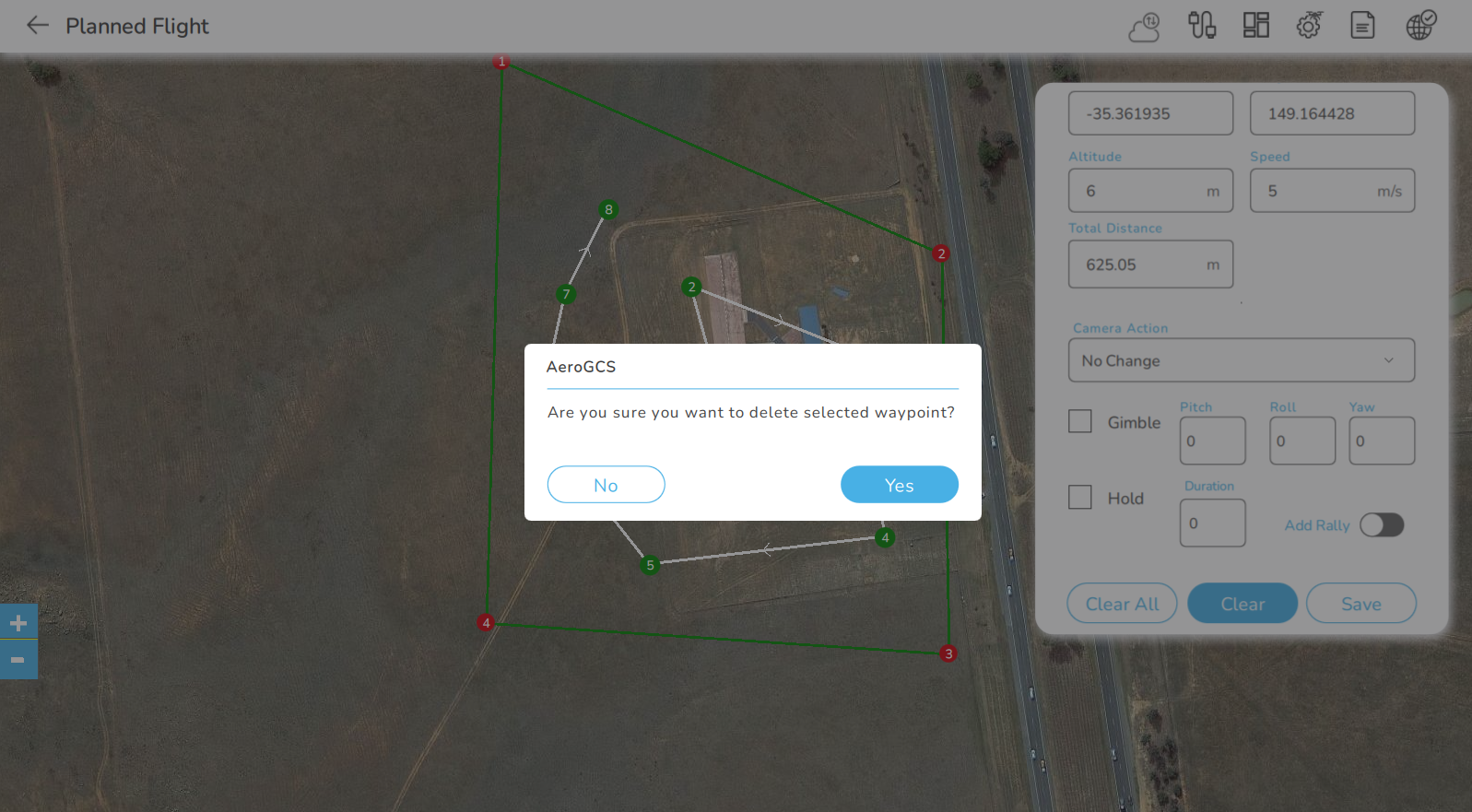Open the cloud sync icon

[1145, 26]
